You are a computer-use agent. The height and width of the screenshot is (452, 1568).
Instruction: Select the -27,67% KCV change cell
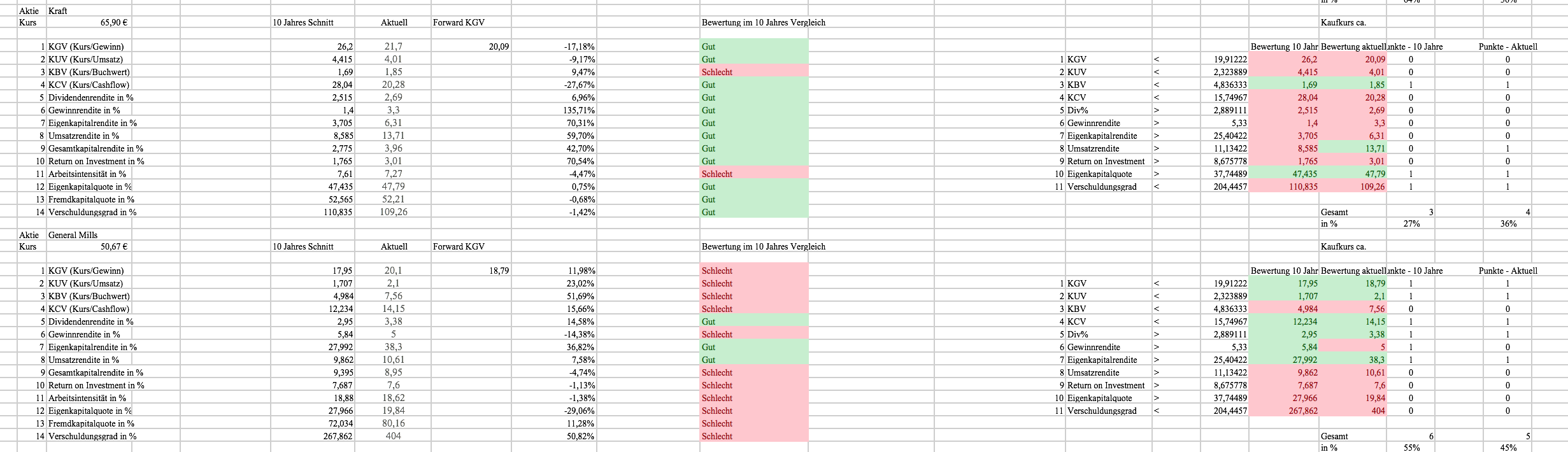pyautogui.click(x=579, y=85)
